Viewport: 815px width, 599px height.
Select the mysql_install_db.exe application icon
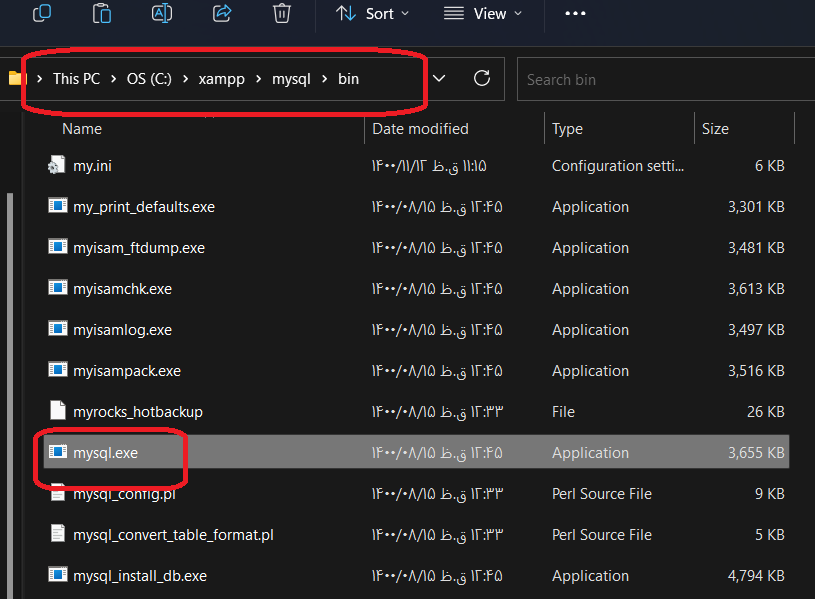pos(58,575)
